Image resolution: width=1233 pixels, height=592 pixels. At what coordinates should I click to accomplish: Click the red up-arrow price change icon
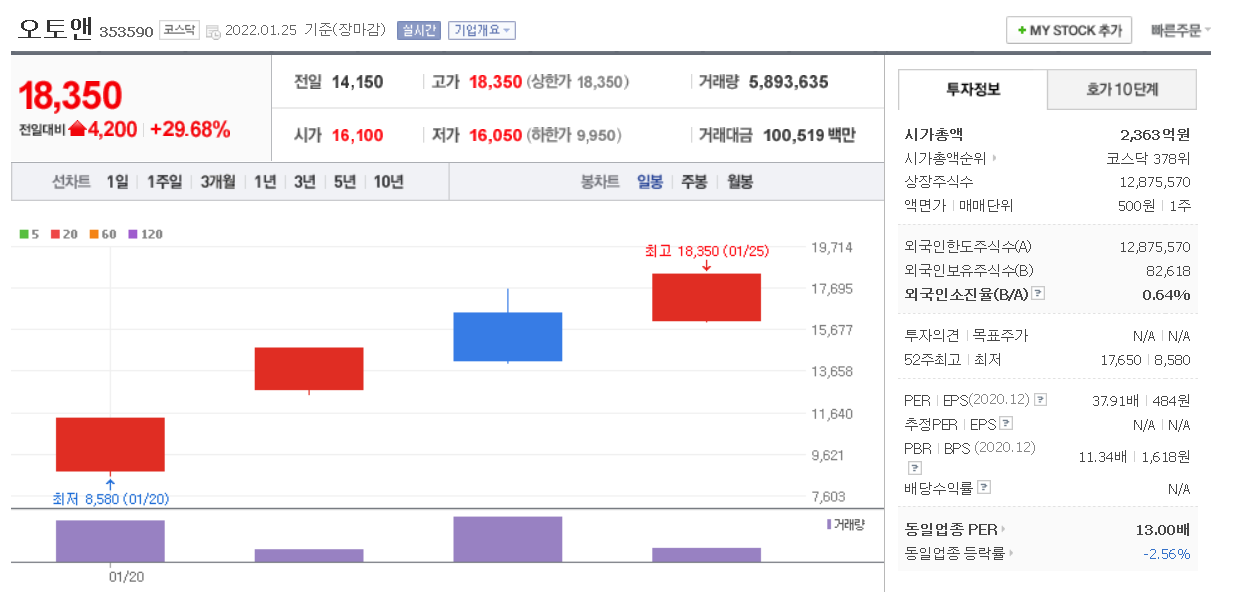[77, 129]
